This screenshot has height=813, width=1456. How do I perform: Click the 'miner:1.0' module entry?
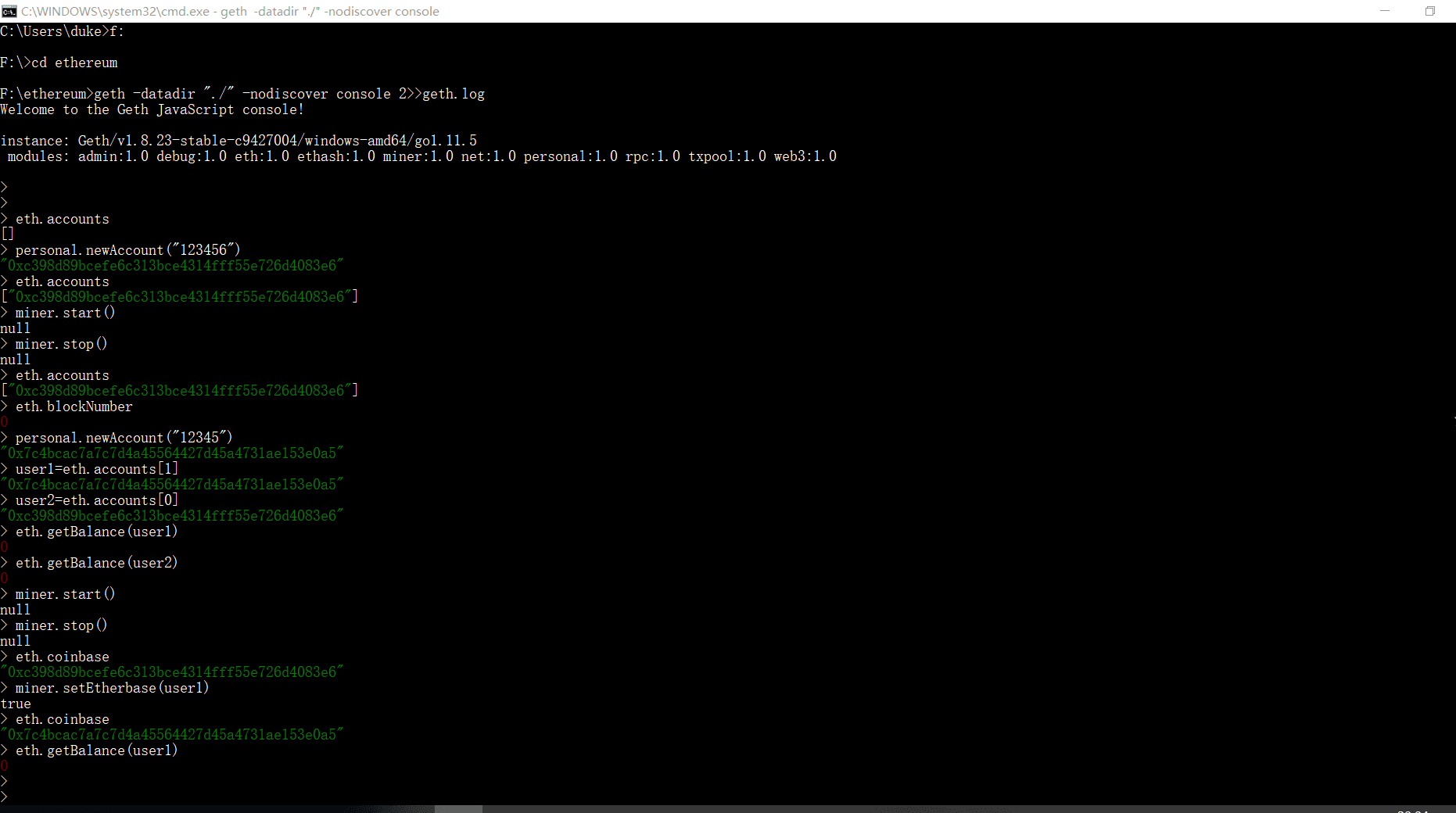tap(418, 156)
